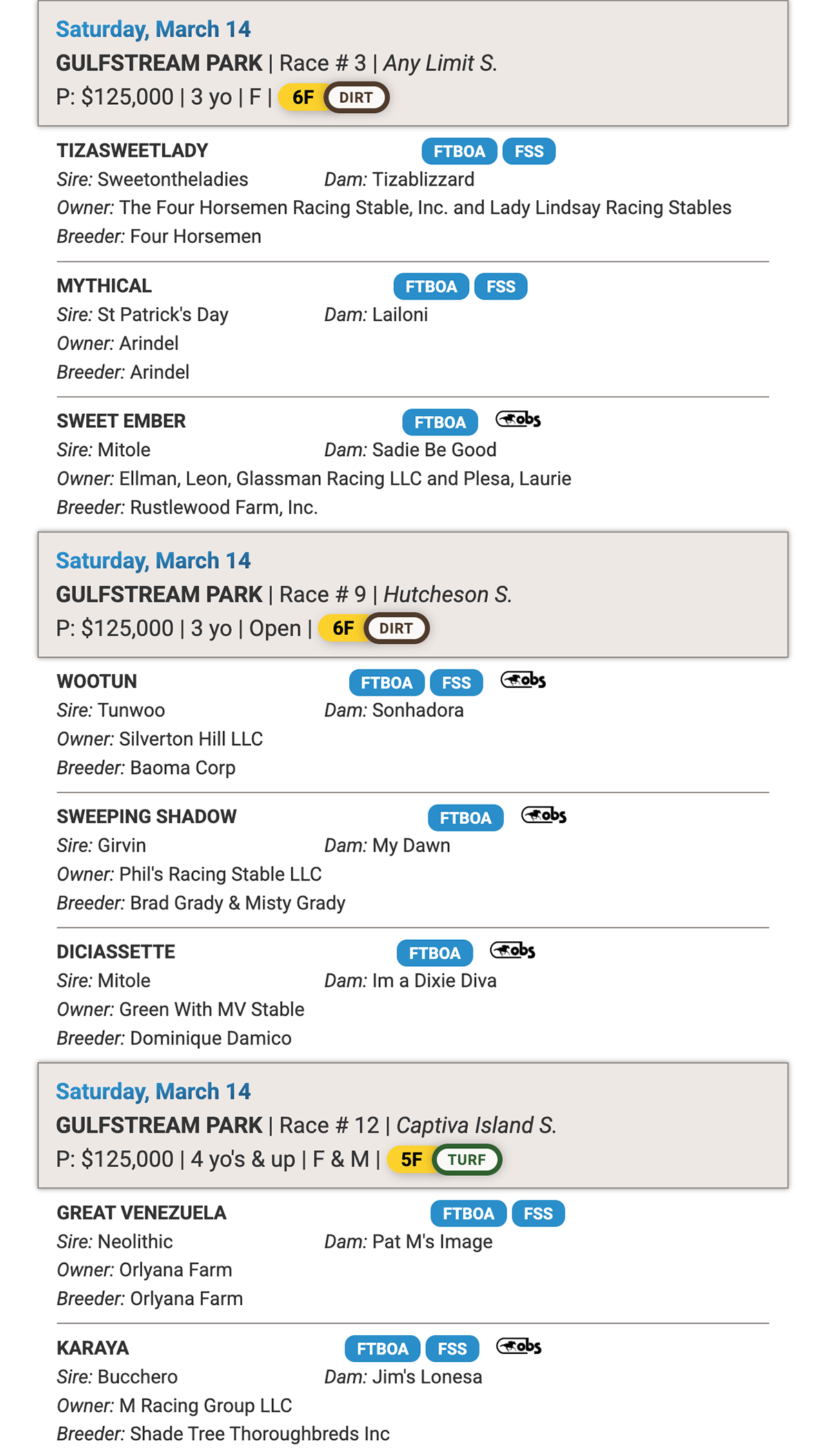Click the OBS logo beside Sweet Ember

pos(518,419)
